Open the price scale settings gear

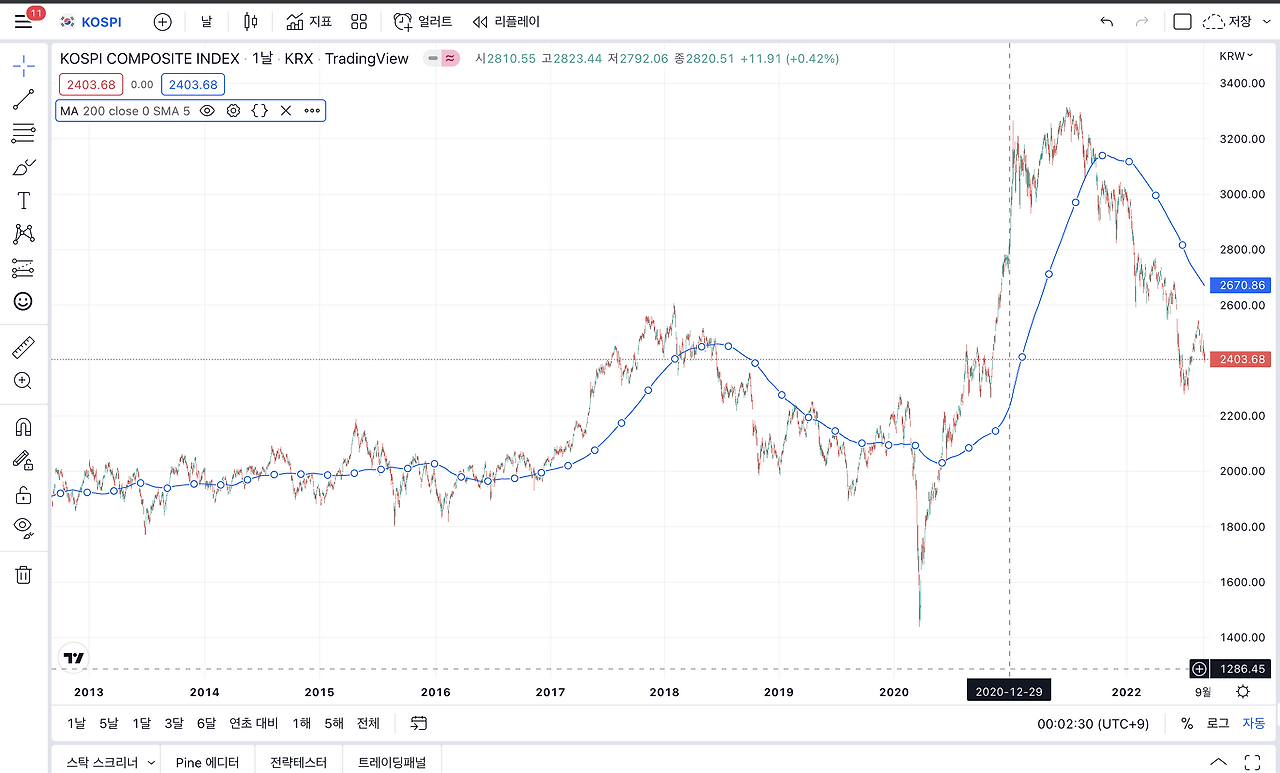1242,691
